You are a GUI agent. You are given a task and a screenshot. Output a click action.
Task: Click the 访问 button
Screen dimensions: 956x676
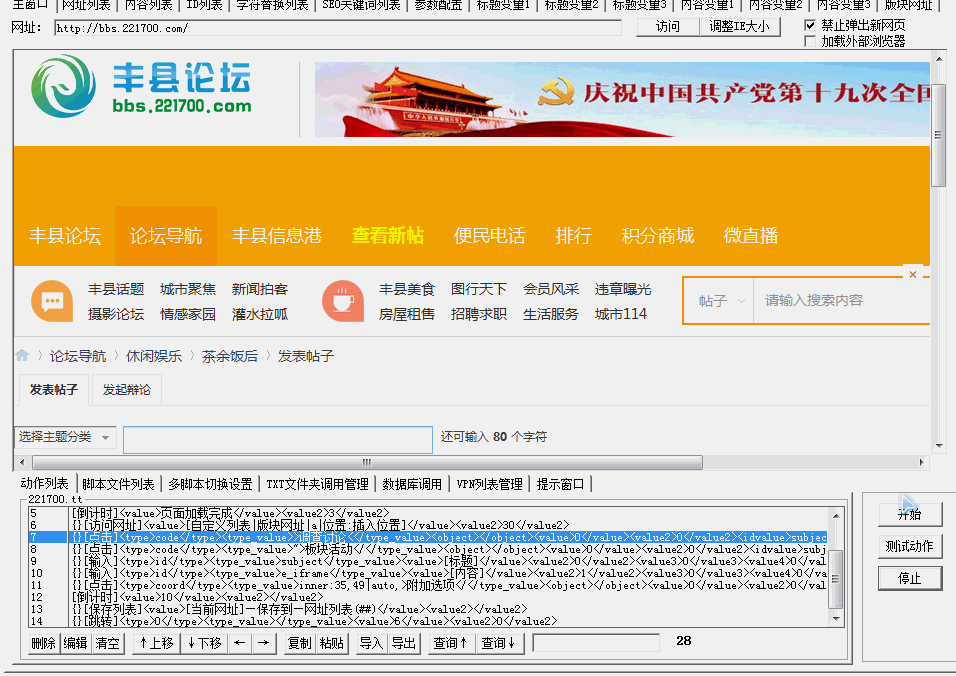[x=668, y=27]
